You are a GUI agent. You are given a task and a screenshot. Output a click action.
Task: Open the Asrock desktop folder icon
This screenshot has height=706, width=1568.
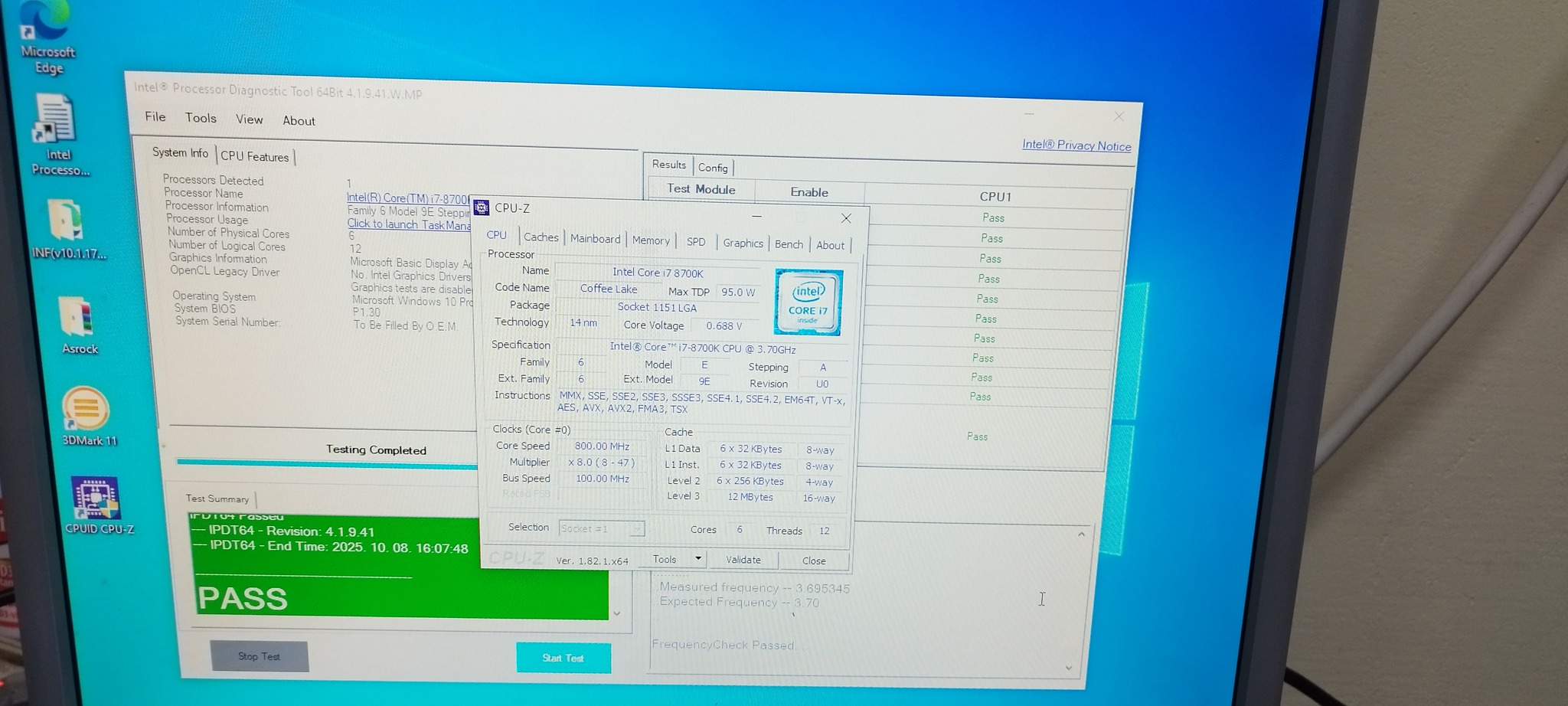point(79,325)
